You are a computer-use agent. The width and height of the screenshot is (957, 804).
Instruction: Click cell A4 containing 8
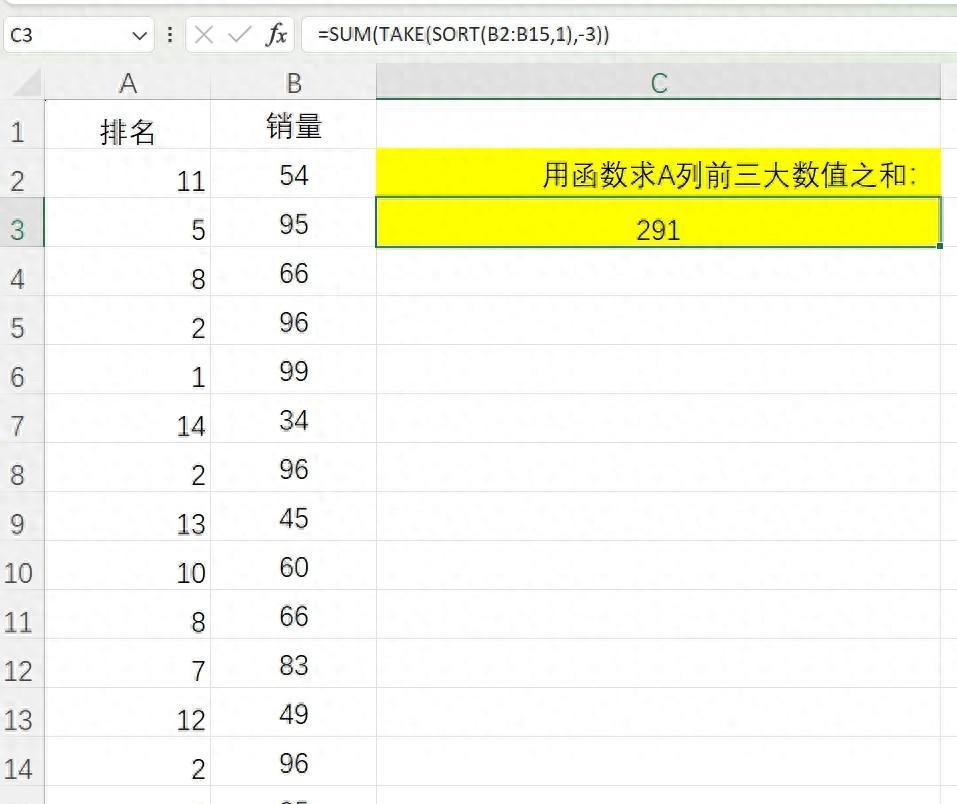128,272
